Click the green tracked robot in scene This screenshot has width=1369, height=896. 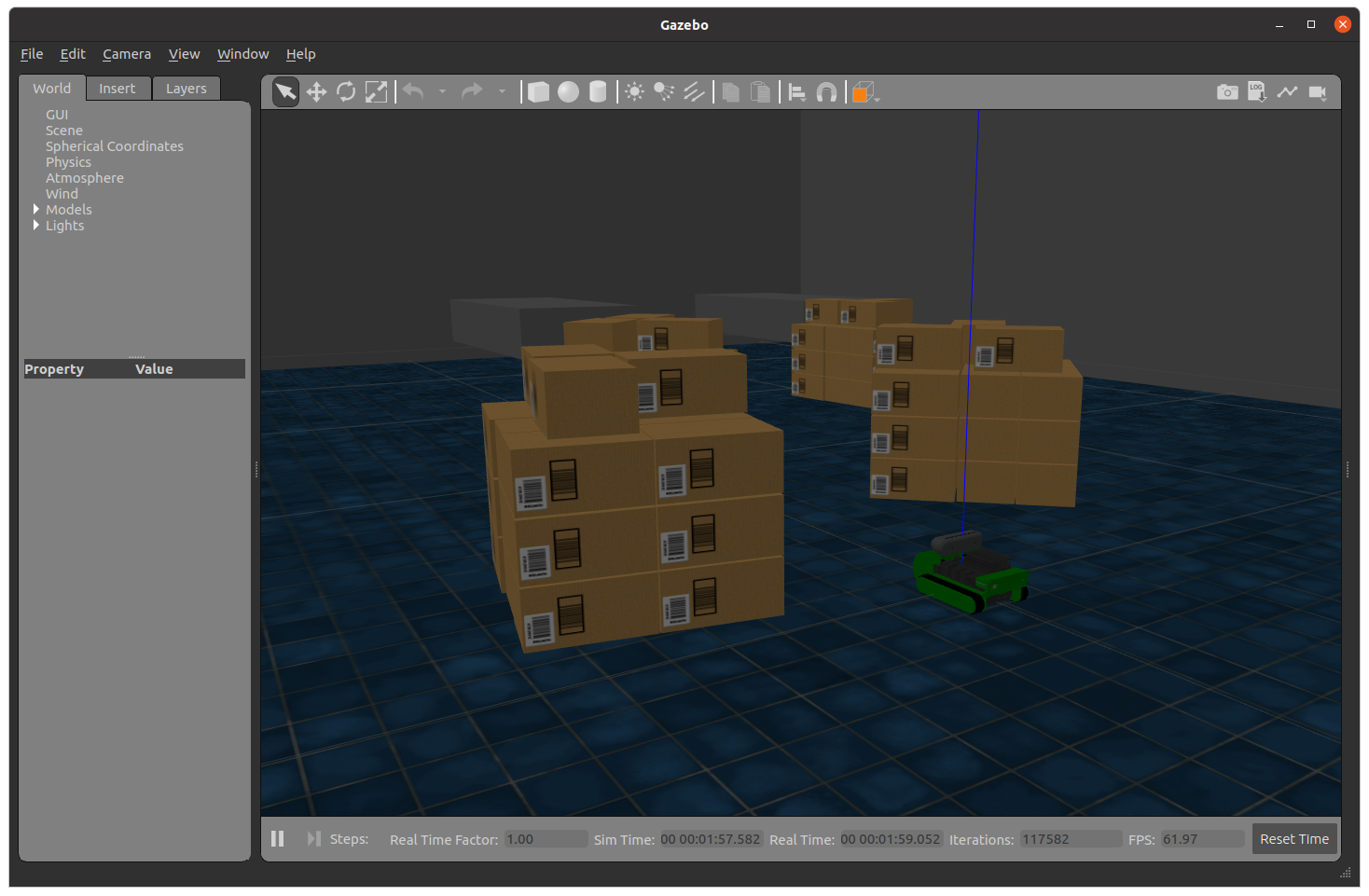971,572
